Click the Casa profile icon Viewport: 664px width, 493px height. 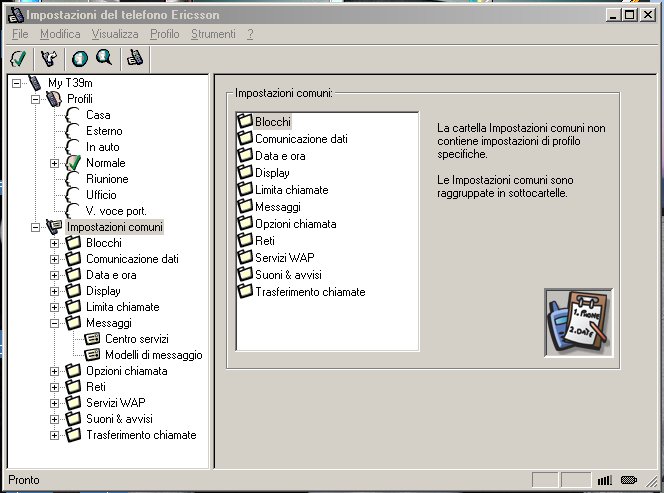(x=73, y=115)
